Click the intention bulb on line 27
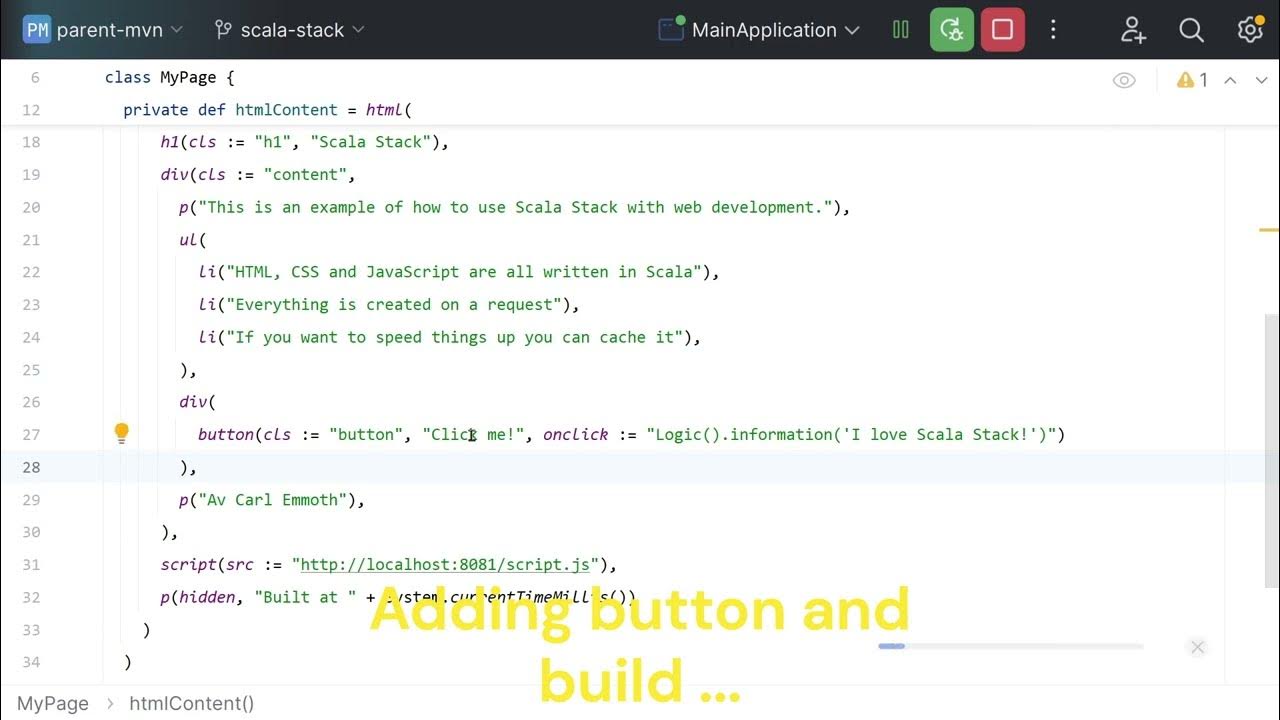 pos(121,432)
